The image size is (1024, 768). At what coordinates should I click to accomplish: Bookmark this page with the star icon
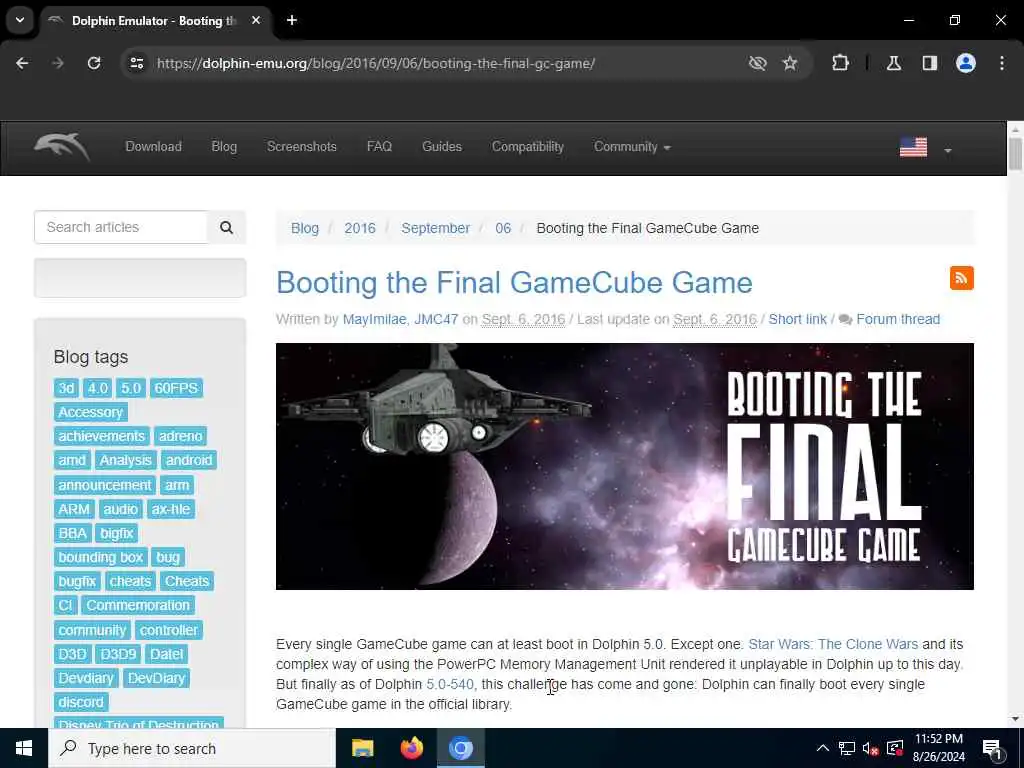(790, 63)
